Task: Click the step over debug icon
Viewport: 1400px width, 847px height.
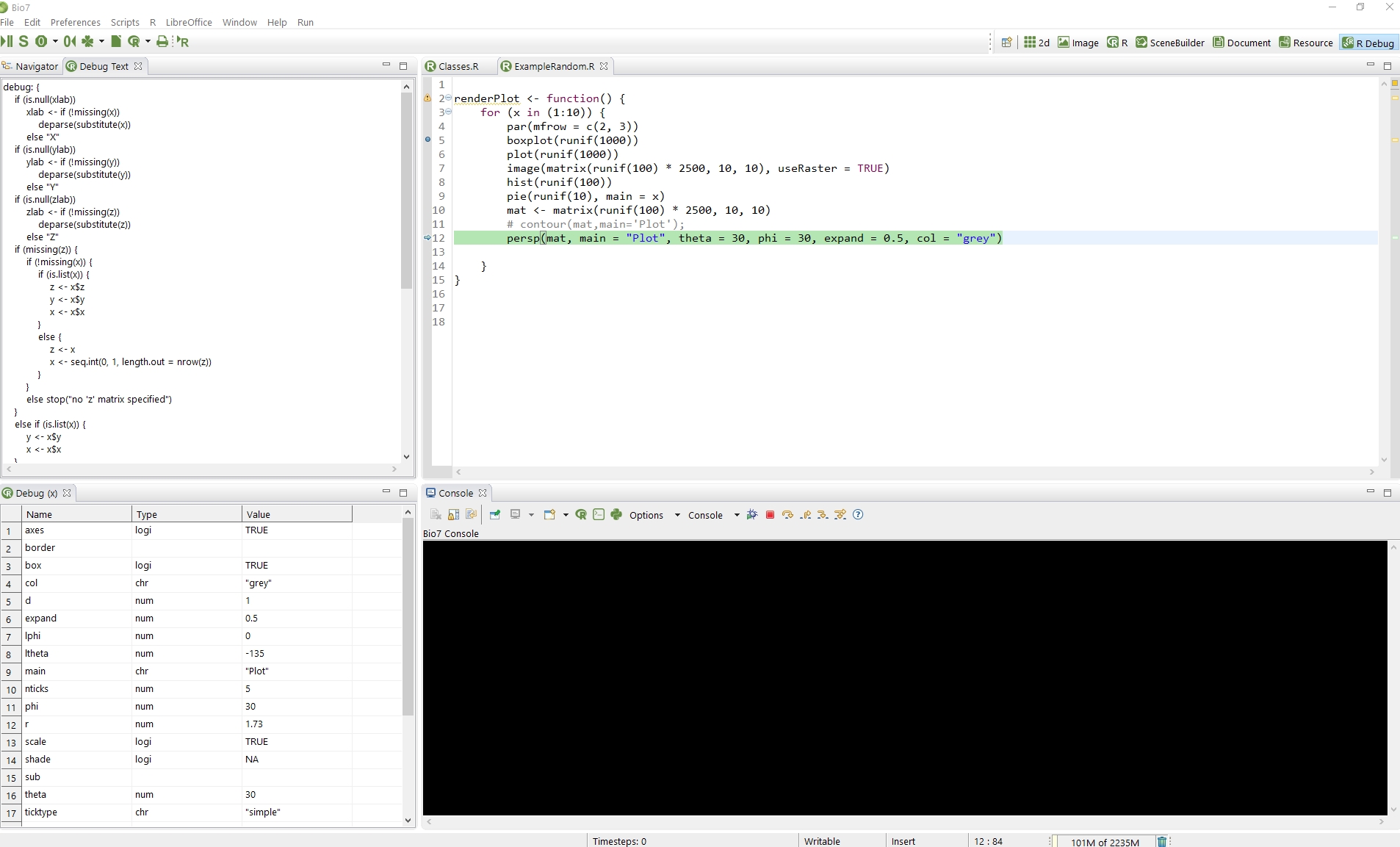Action: tap(787, 515)
